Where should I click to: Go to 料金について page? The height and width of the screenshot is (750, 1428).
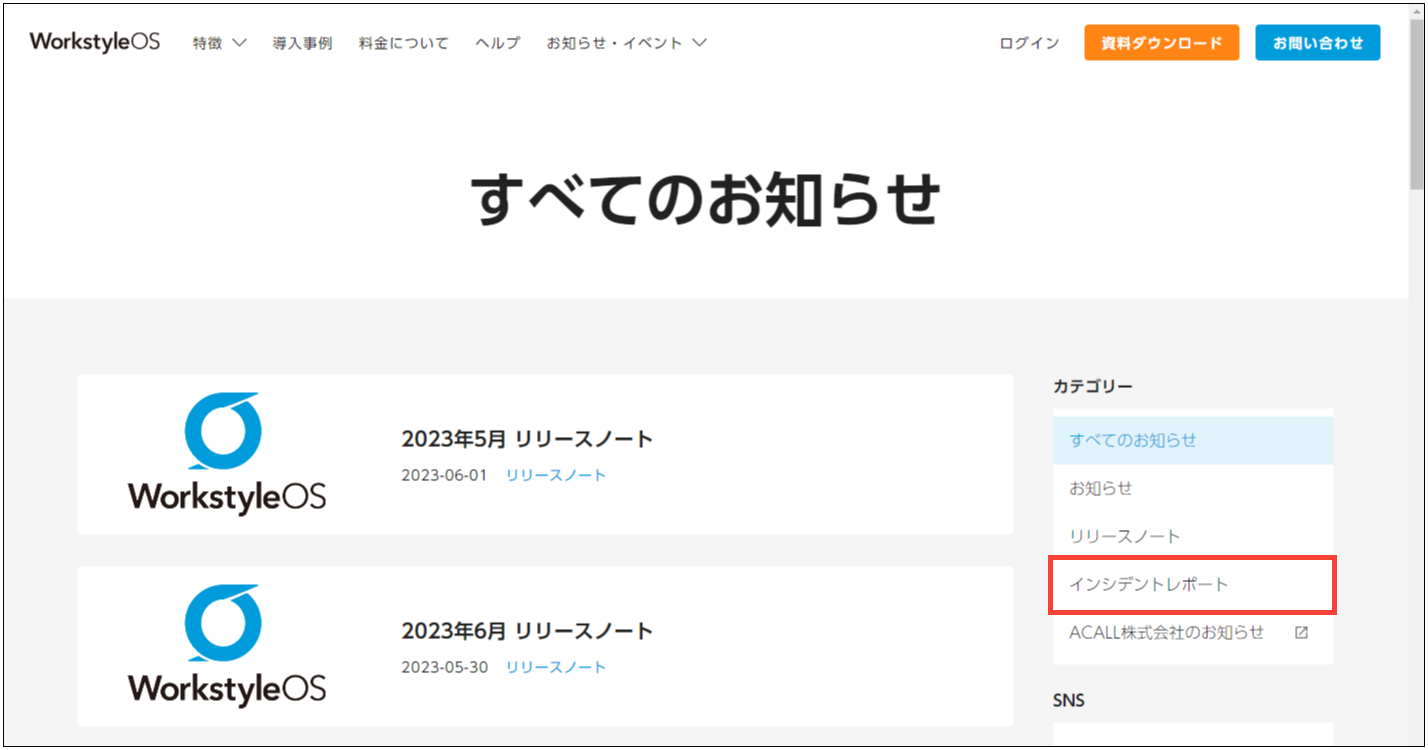coord(404,43)
